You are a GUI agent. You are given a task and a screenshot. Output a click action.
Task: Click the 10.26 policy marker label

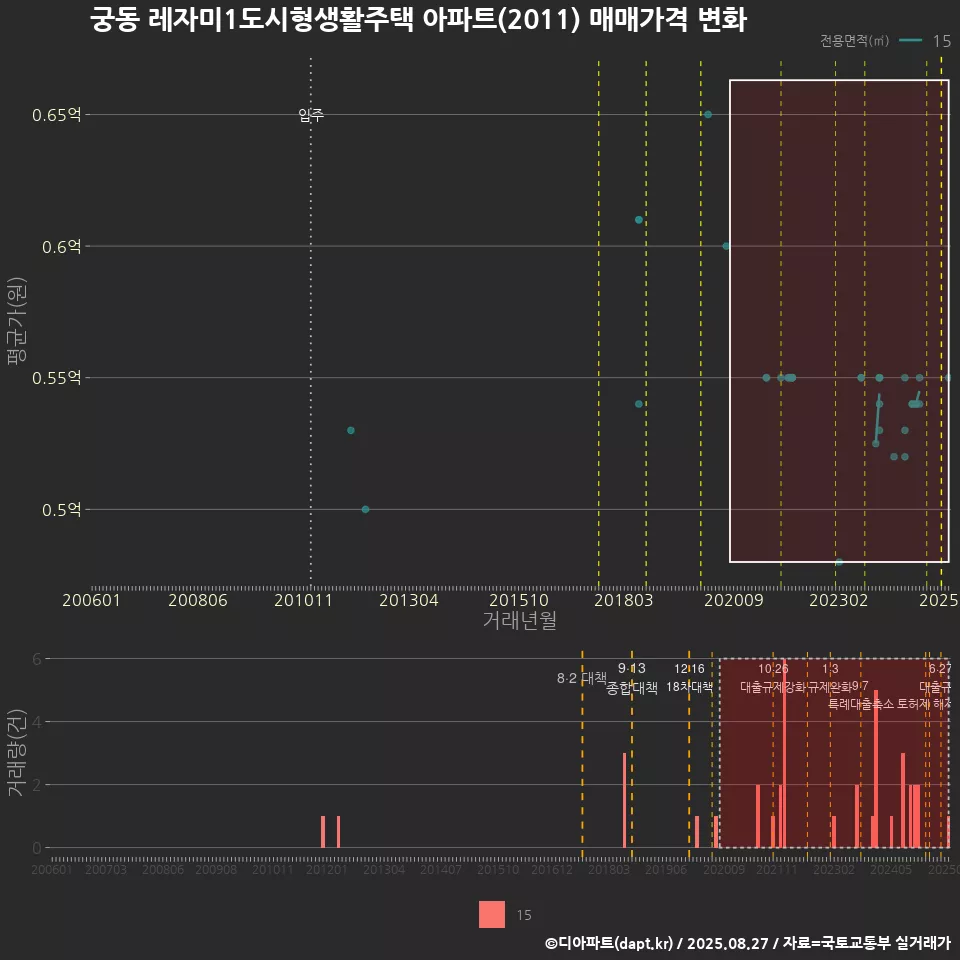click(773, 668)
